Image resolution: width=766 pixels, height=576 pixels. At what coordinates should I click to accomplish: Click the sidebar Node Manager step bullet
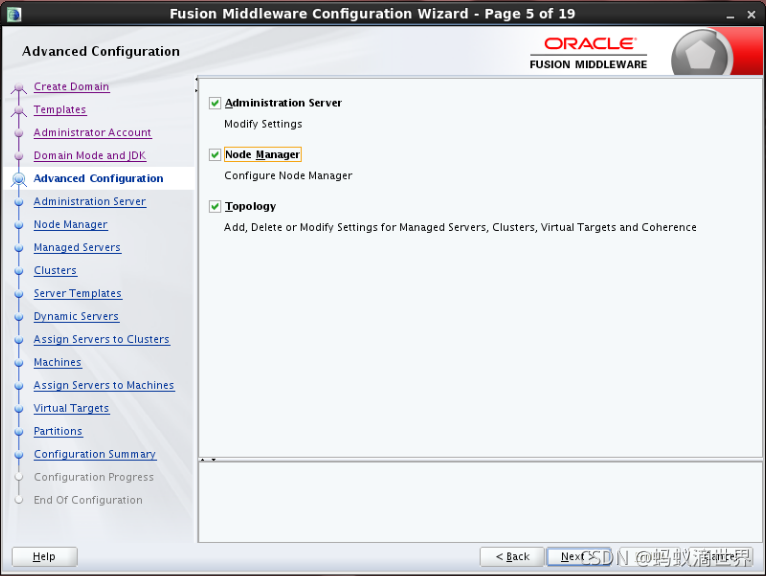(x=19, y=225)
